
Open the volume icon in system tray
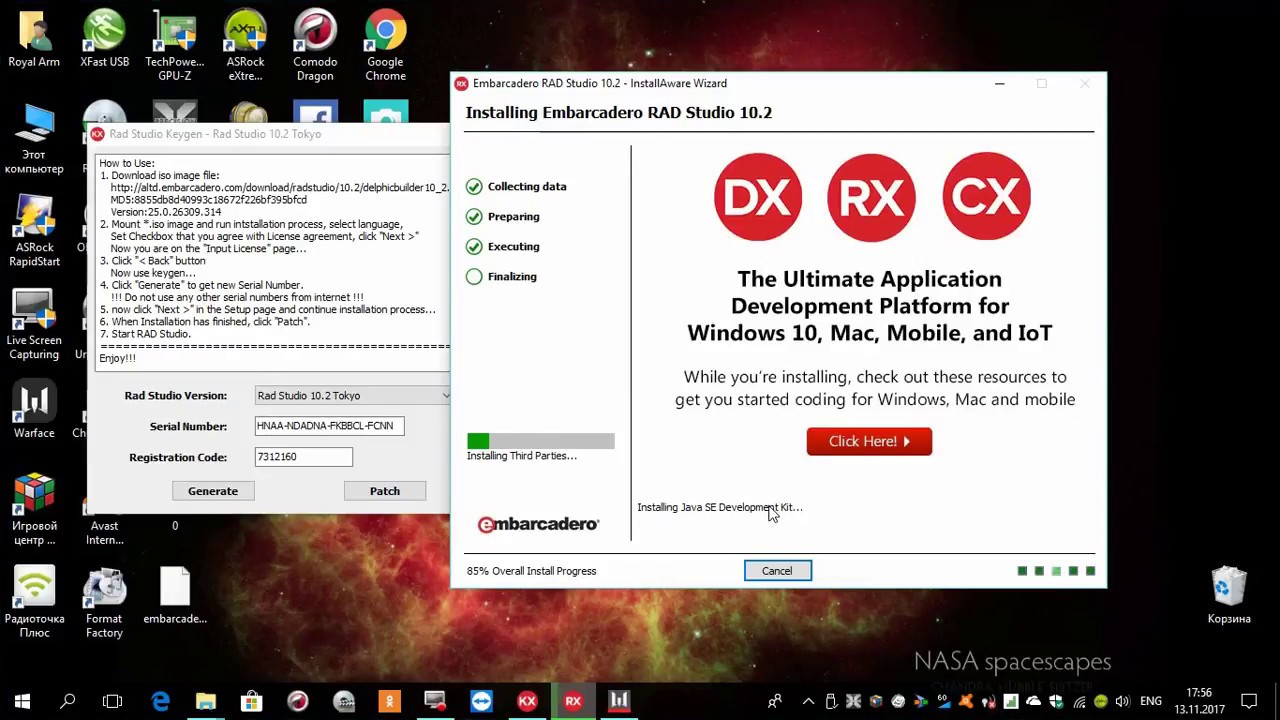point(1122,701)
